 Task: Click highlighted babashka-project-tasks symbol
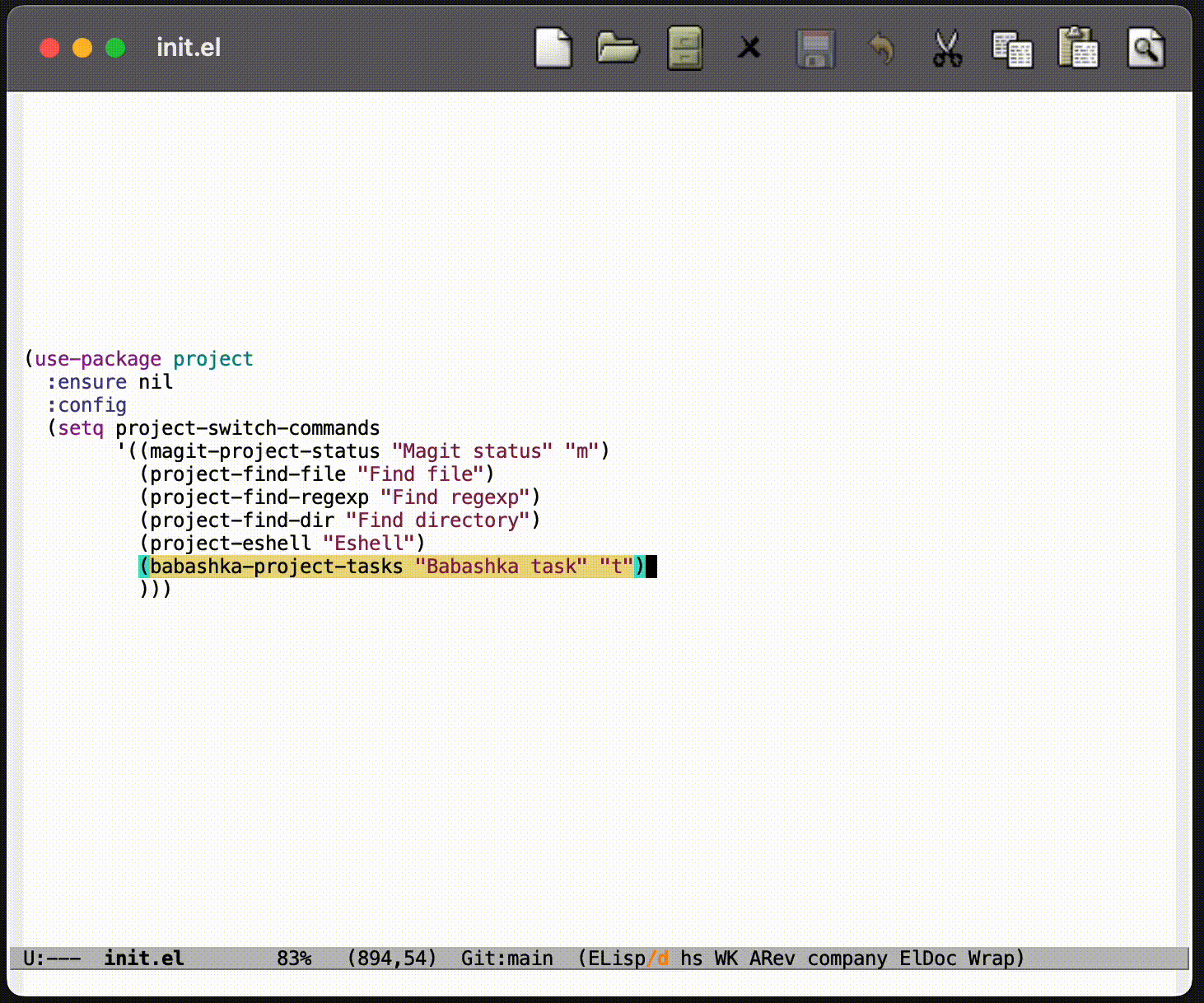point(276,567)
